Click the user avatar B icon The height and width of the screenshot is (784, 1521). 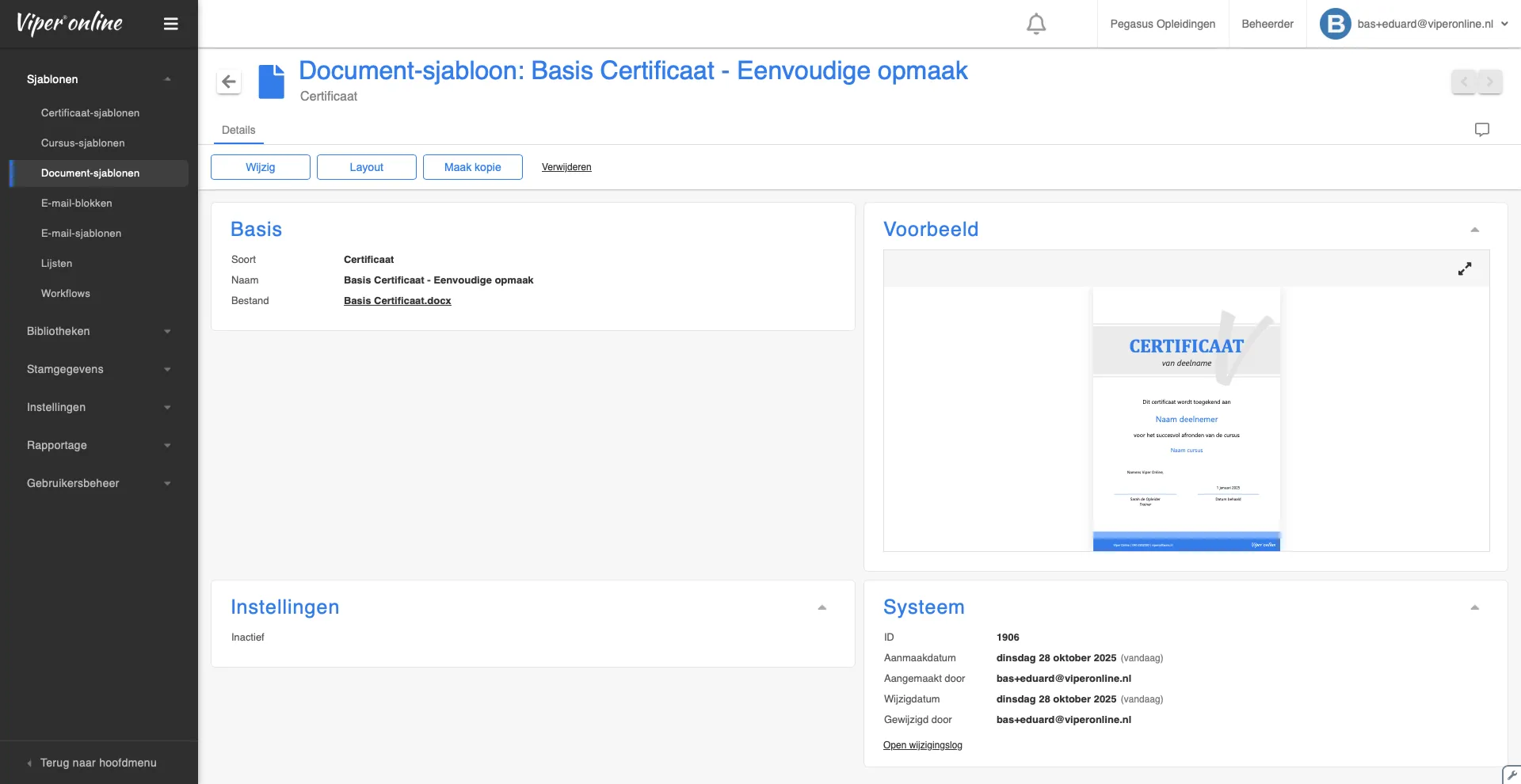[x=1335, y=24]
